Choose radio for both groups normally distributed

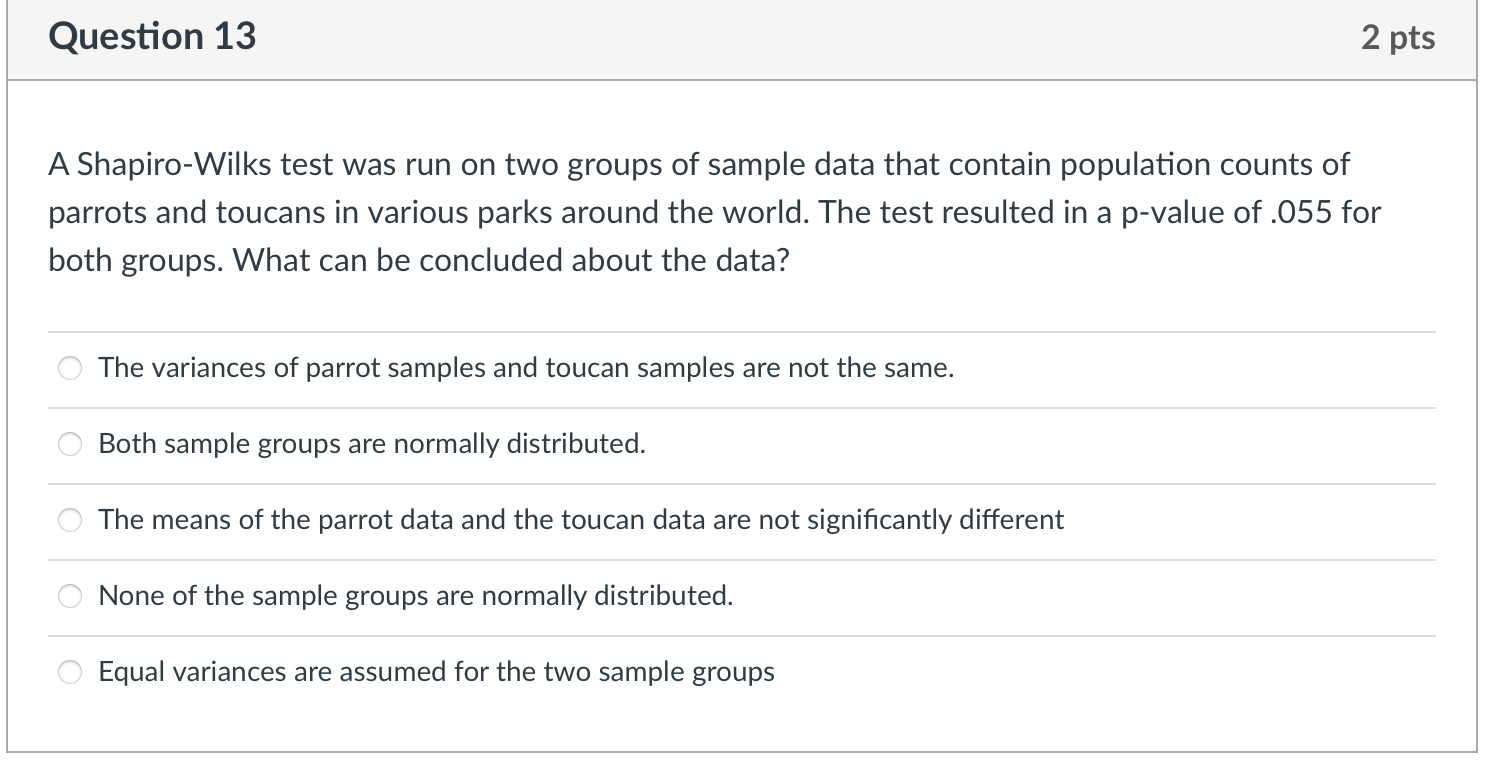click(69, 445)
